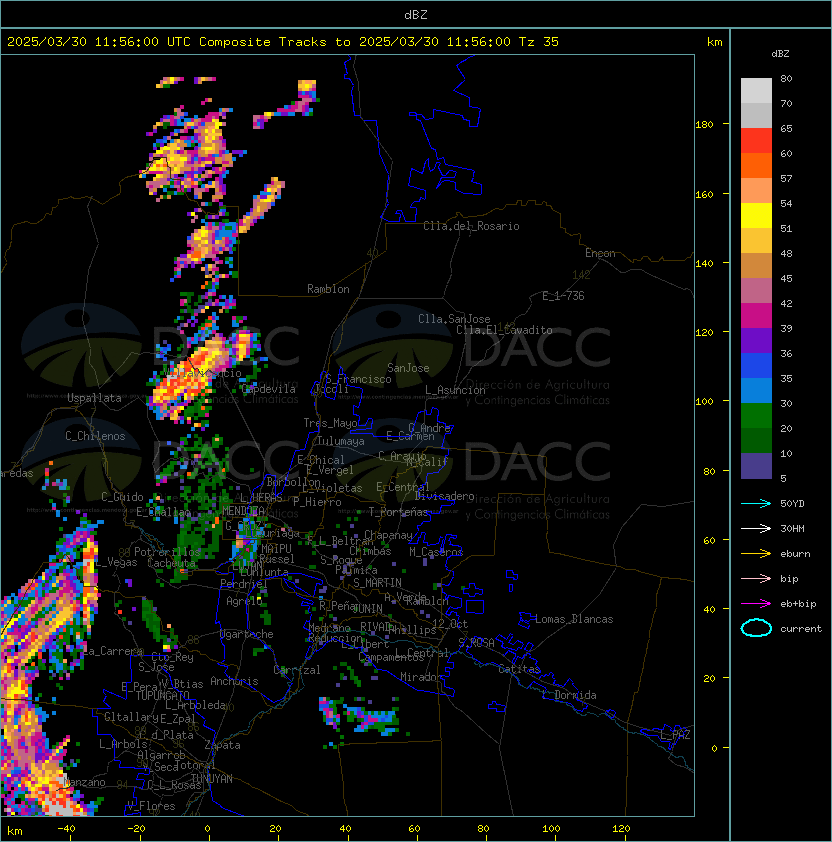The image size is (832, 842).
Task: Choose the tan 45-48 dBZ legend swatch
Action: tap(756, 266)
